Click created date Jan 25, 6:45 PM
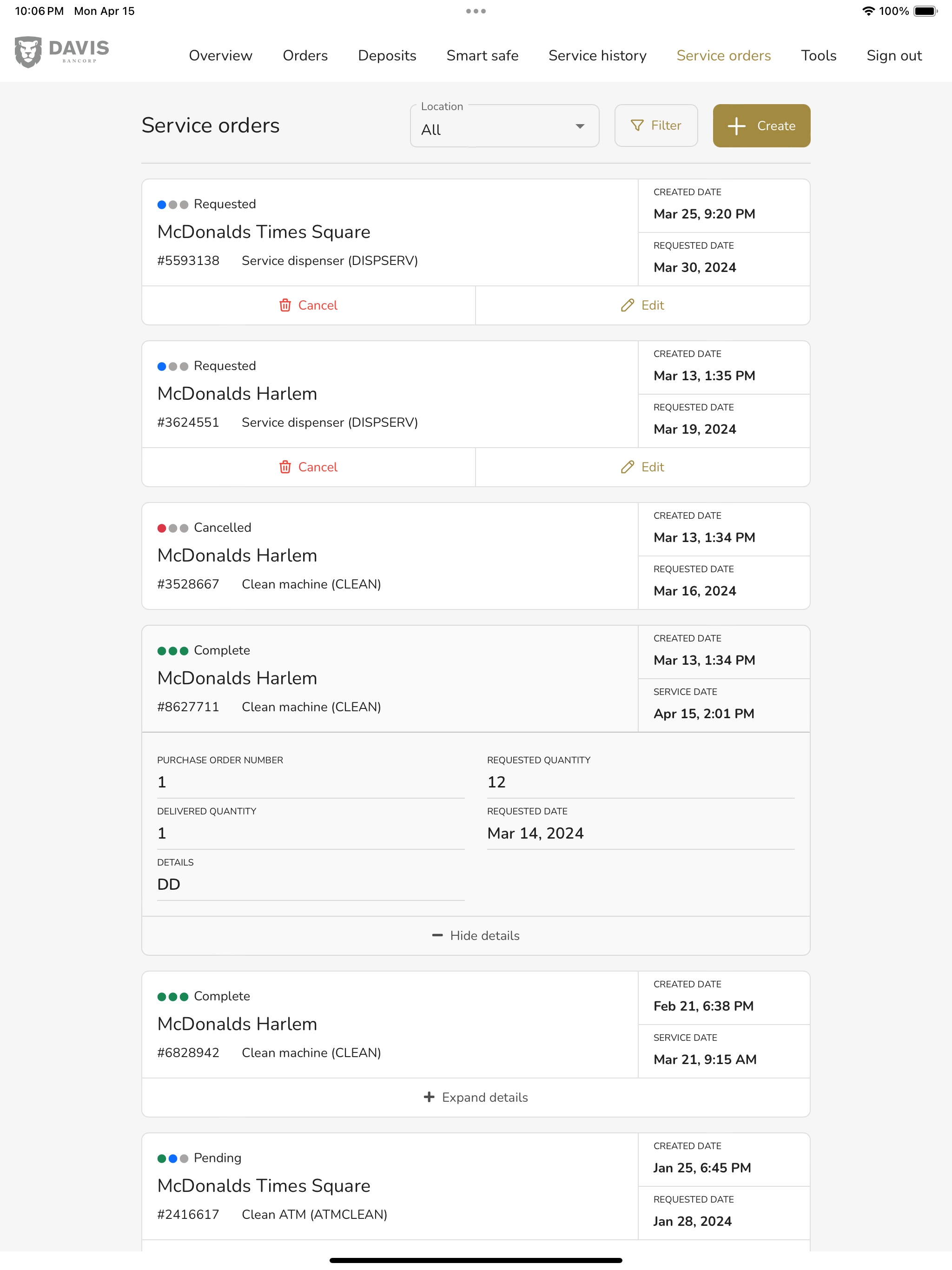 point(702,1168)
